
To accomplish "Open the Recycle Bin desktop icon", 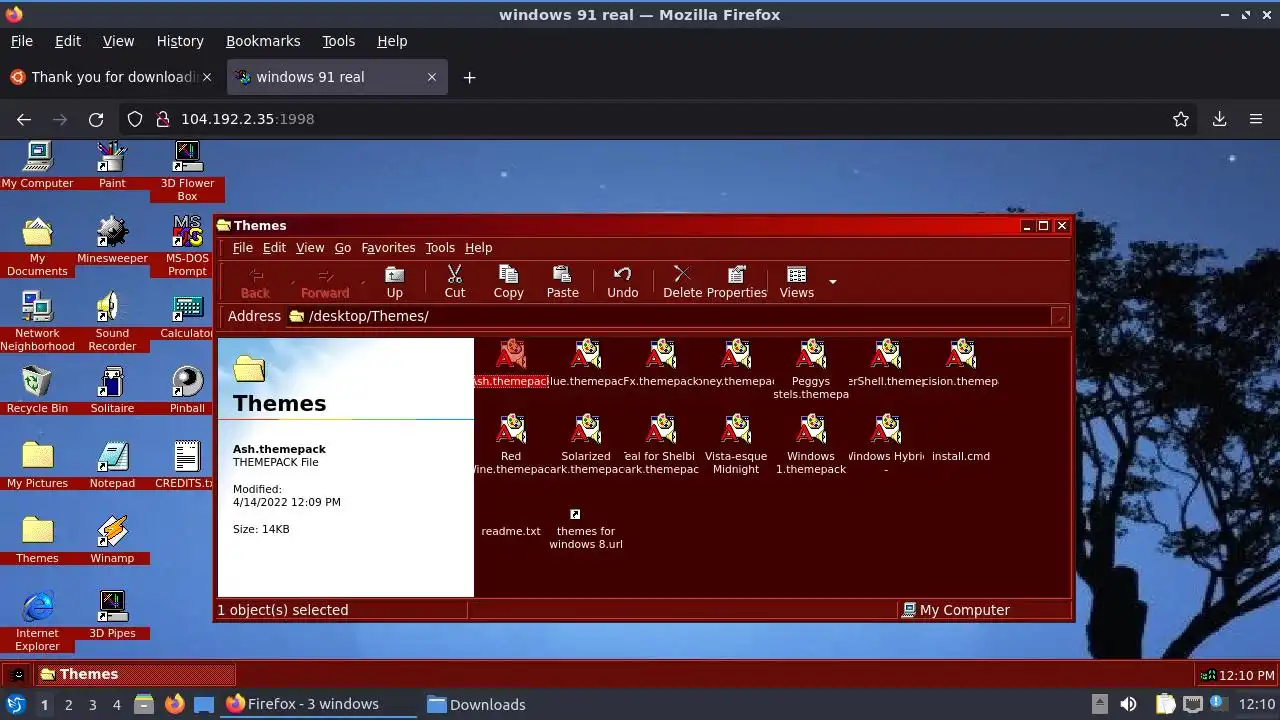I will pos(37,390).
